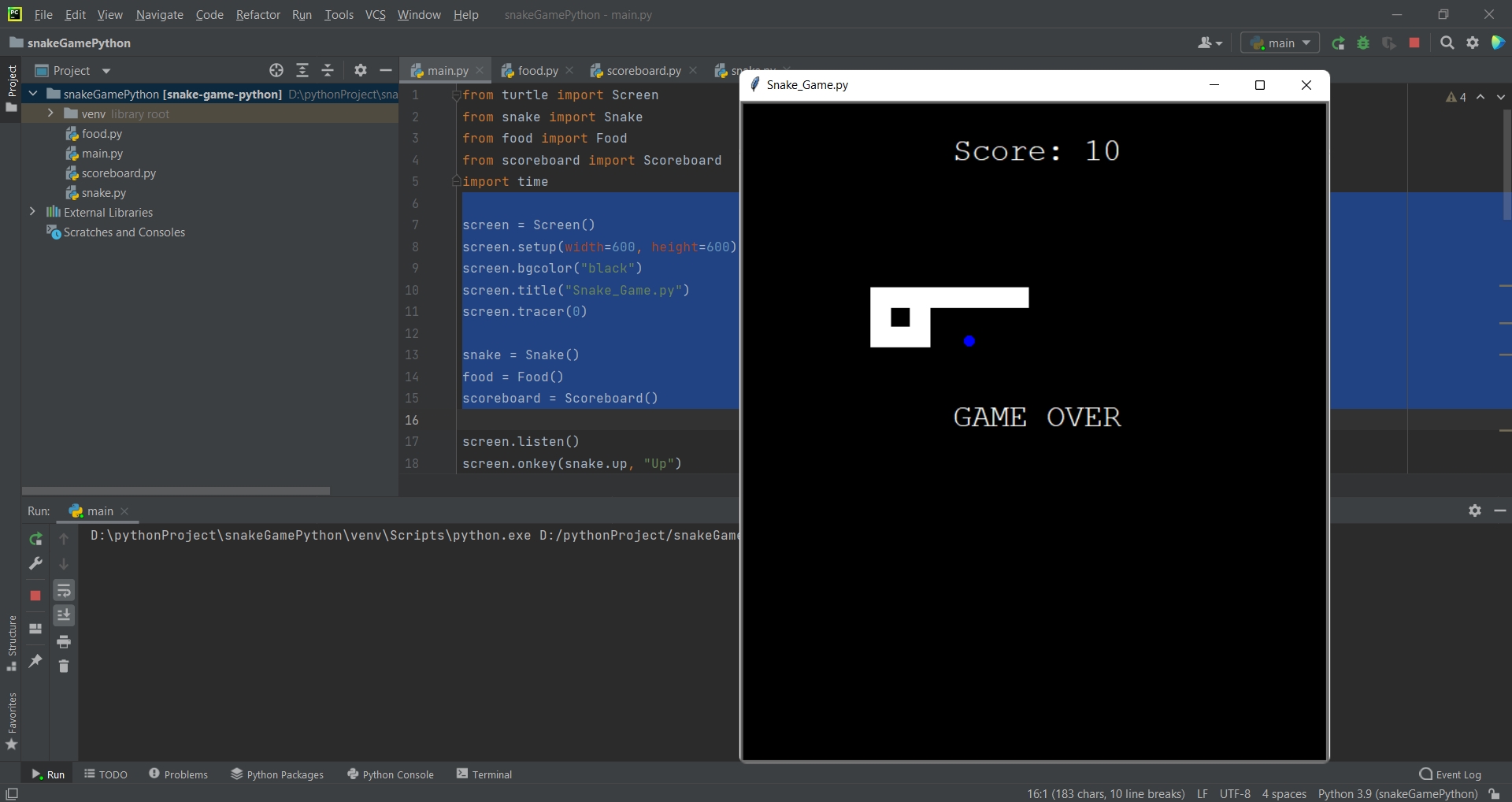Toggle scroll to end in Run console
This screenshot has width=1512, height=802.
[64, 615]
